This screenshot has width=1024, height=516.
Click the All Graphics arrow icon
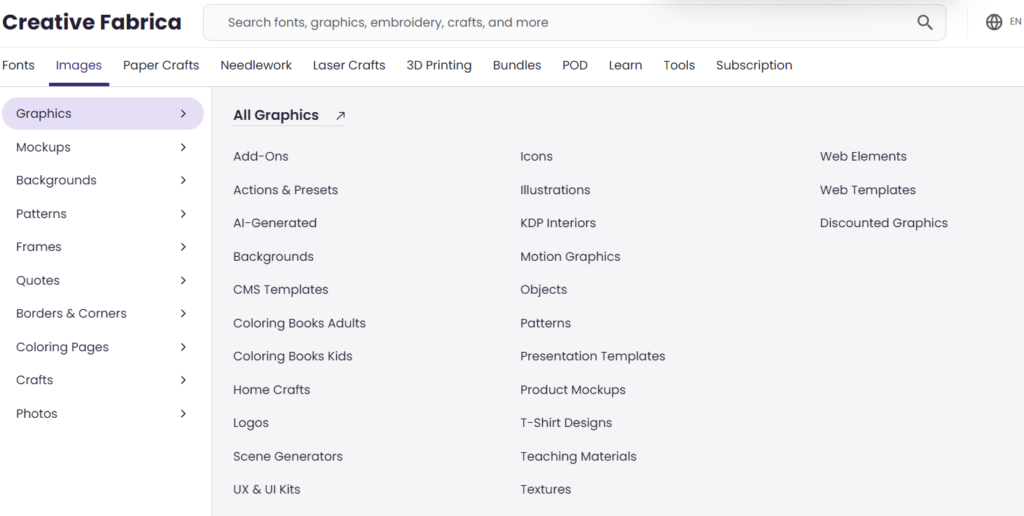coord(340,116)
